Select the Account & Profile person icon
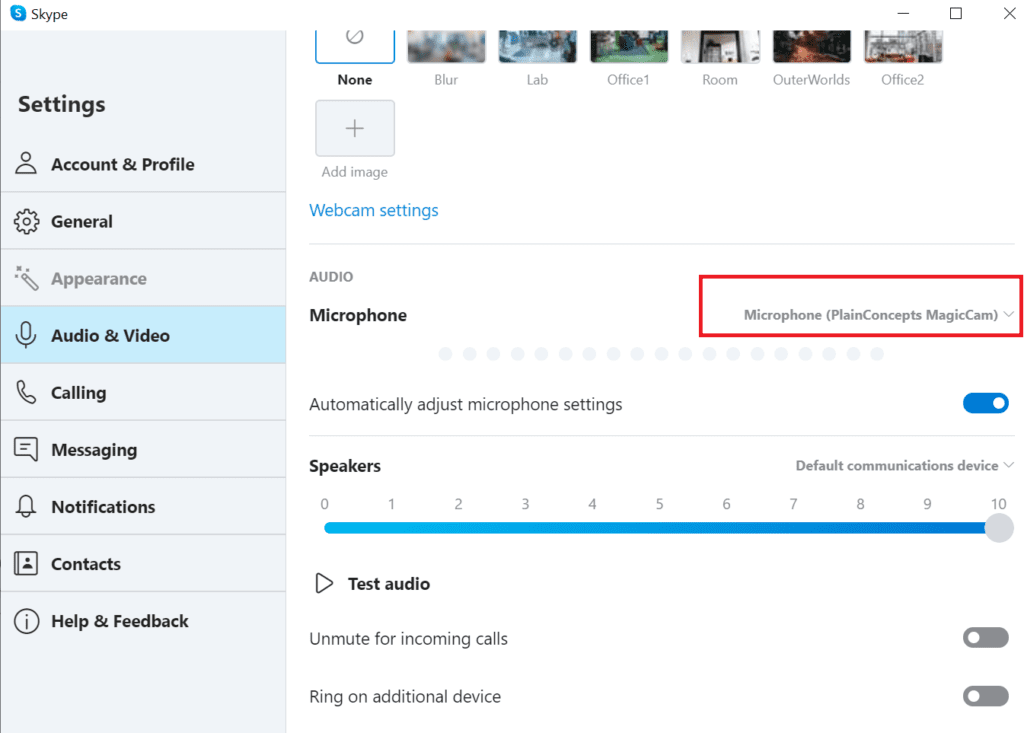 pos(27,163)
